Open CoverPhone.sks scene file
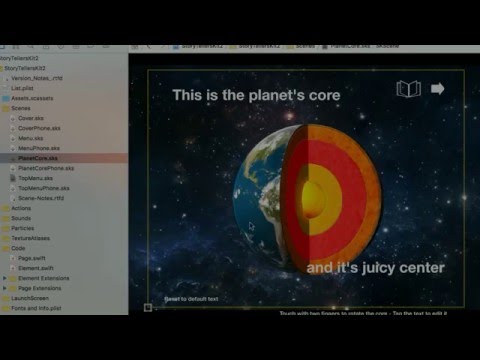Image resolution: width=480 pixels, height=360 pixels. point(39,128)
